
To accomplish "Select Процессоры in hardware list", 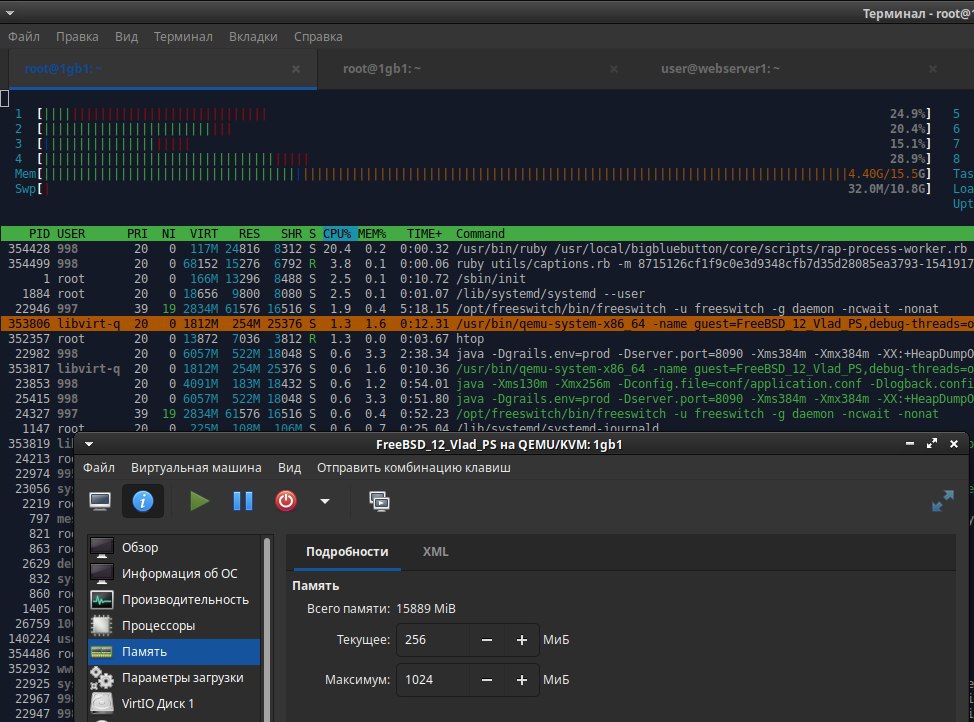I will tap(174, 626).
